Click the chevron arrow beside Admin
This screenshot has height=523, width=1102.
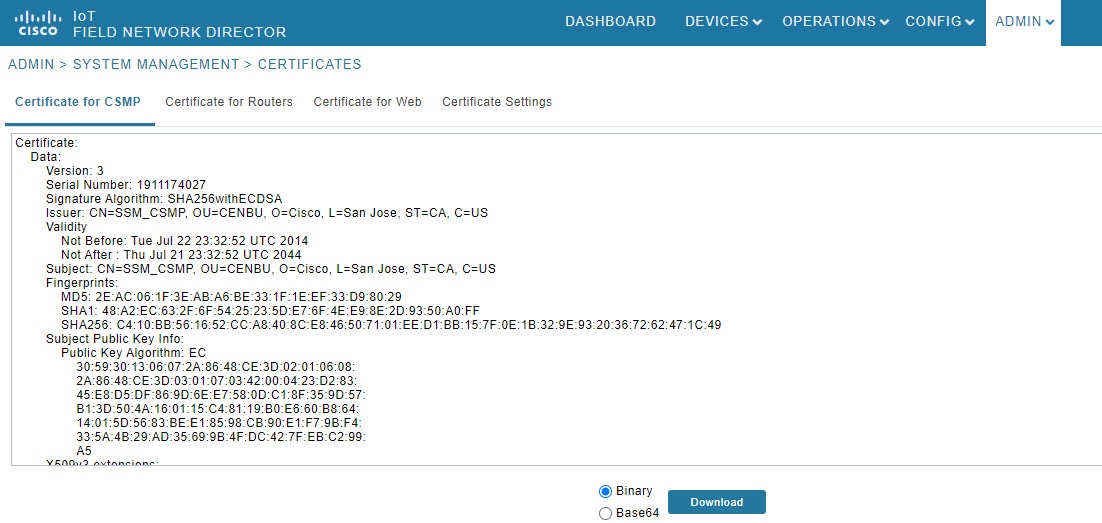pyautogui.click(x=1050, y=22)
